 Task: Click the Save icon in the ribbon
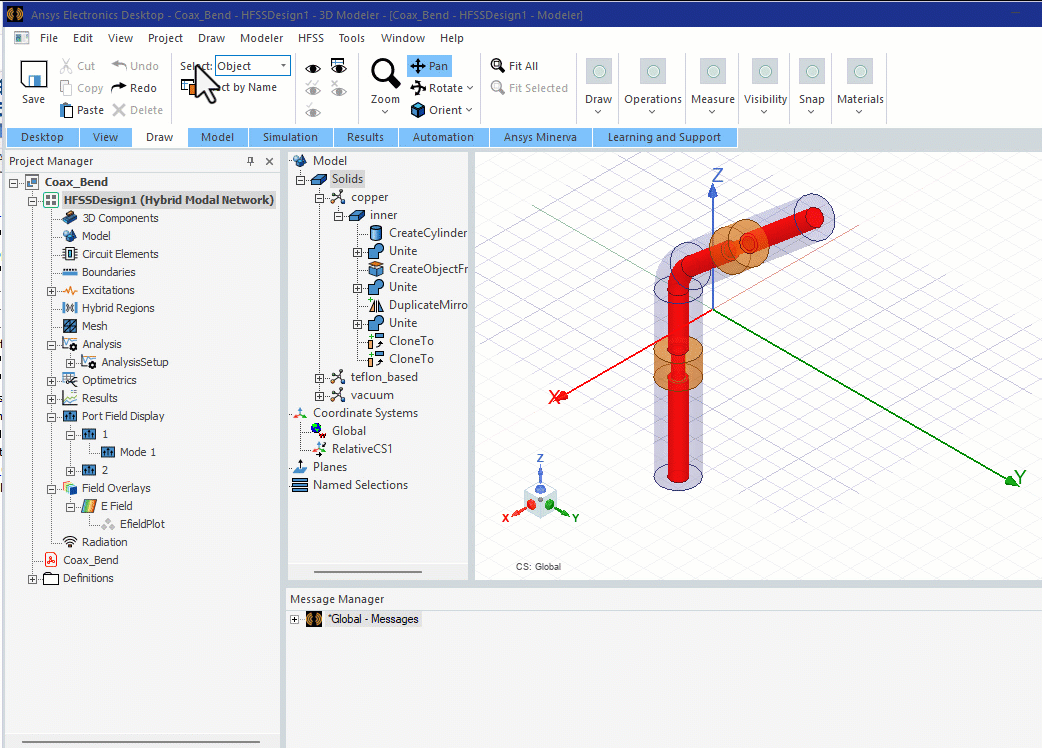[x=33, y=74]
